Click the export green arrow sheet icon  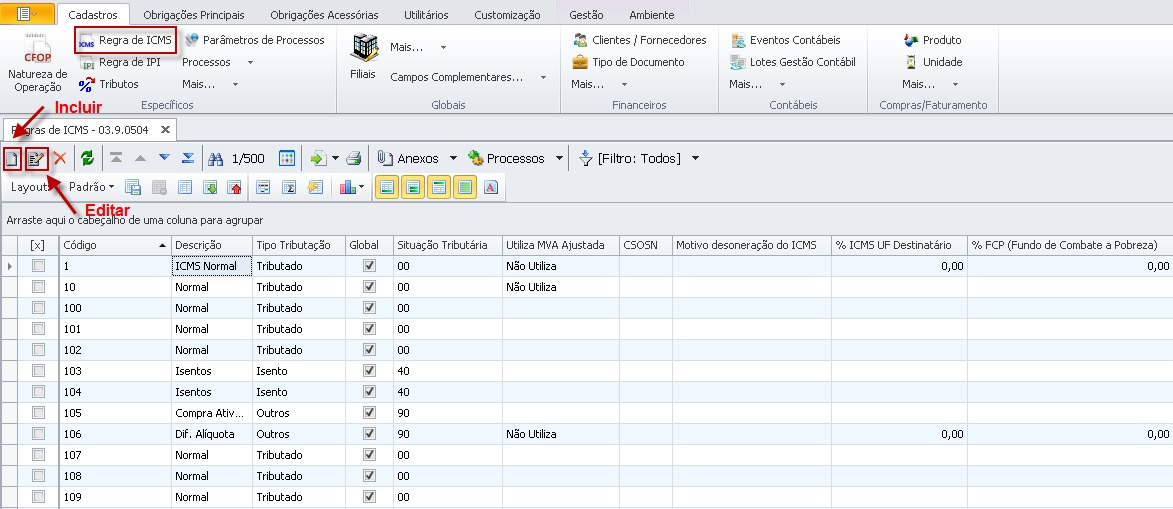[319, 159]
